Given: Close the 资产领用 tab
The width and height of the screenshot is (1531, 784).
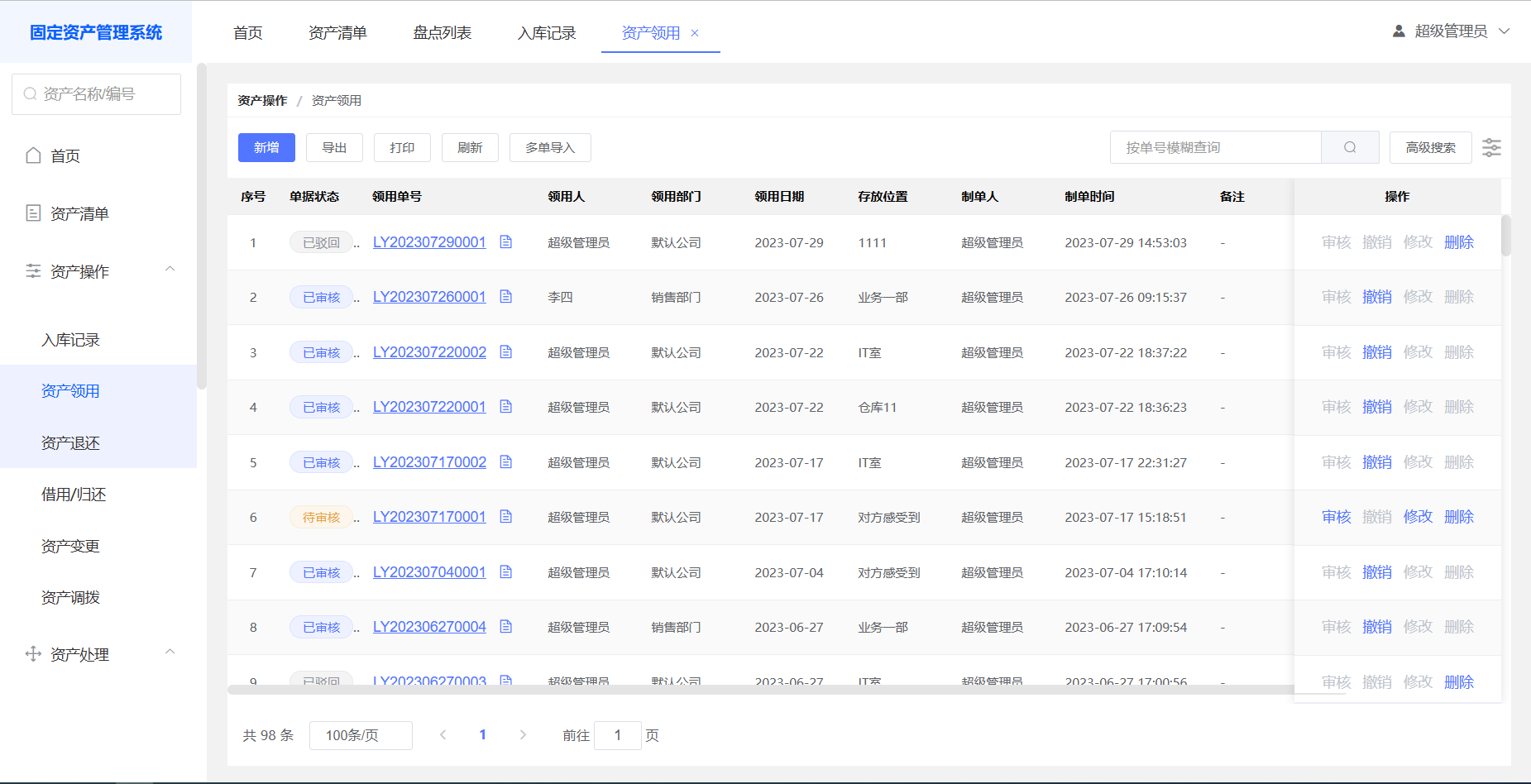Looking at the screenshot, I should pos(695,33).
